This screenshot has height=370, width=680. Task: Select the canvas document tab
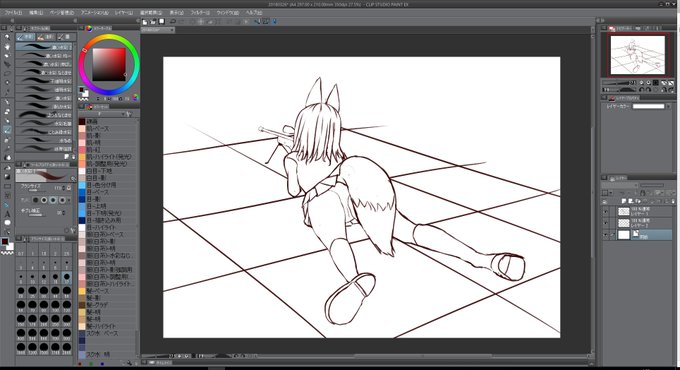coord(157,30)
